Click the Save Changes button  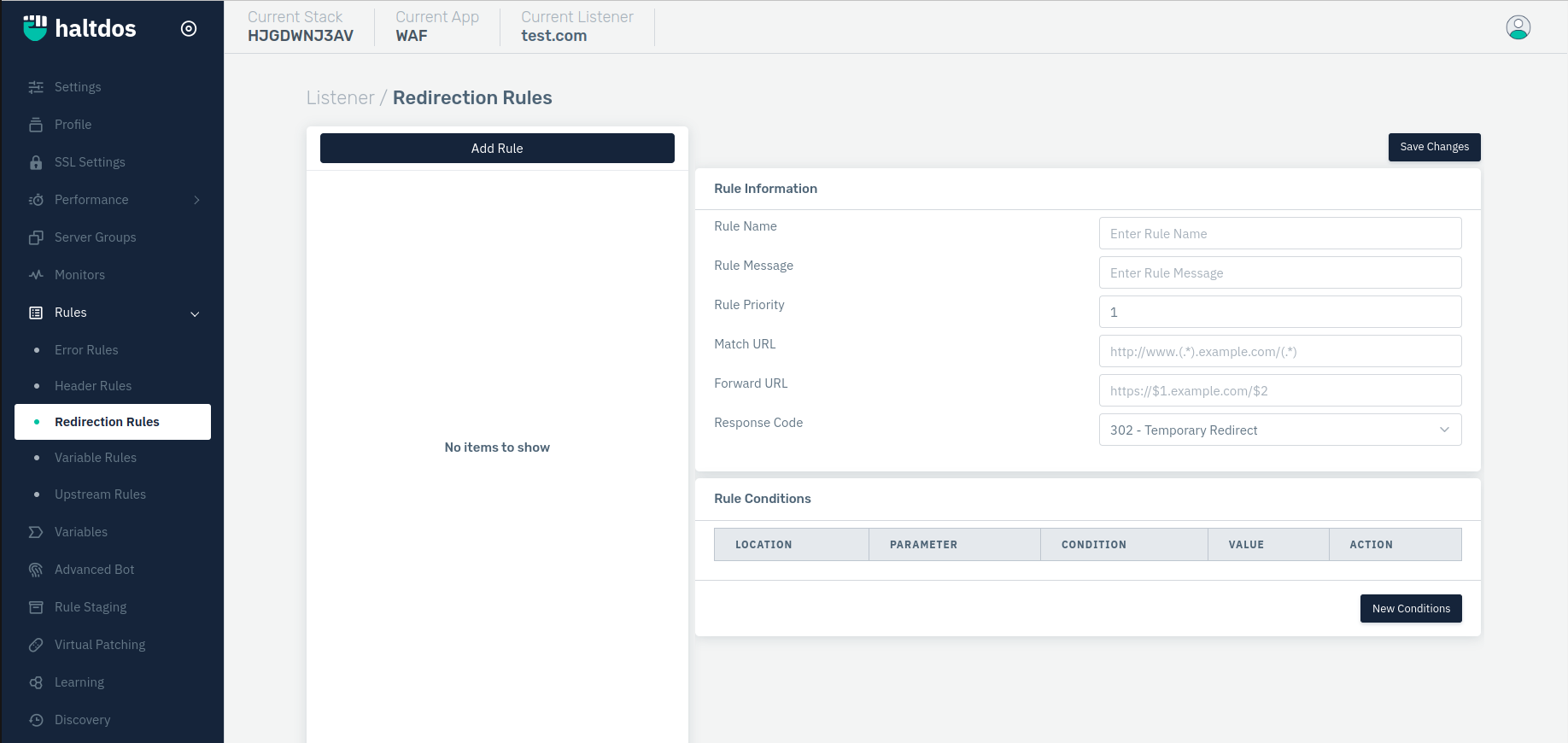(1434, 147)
